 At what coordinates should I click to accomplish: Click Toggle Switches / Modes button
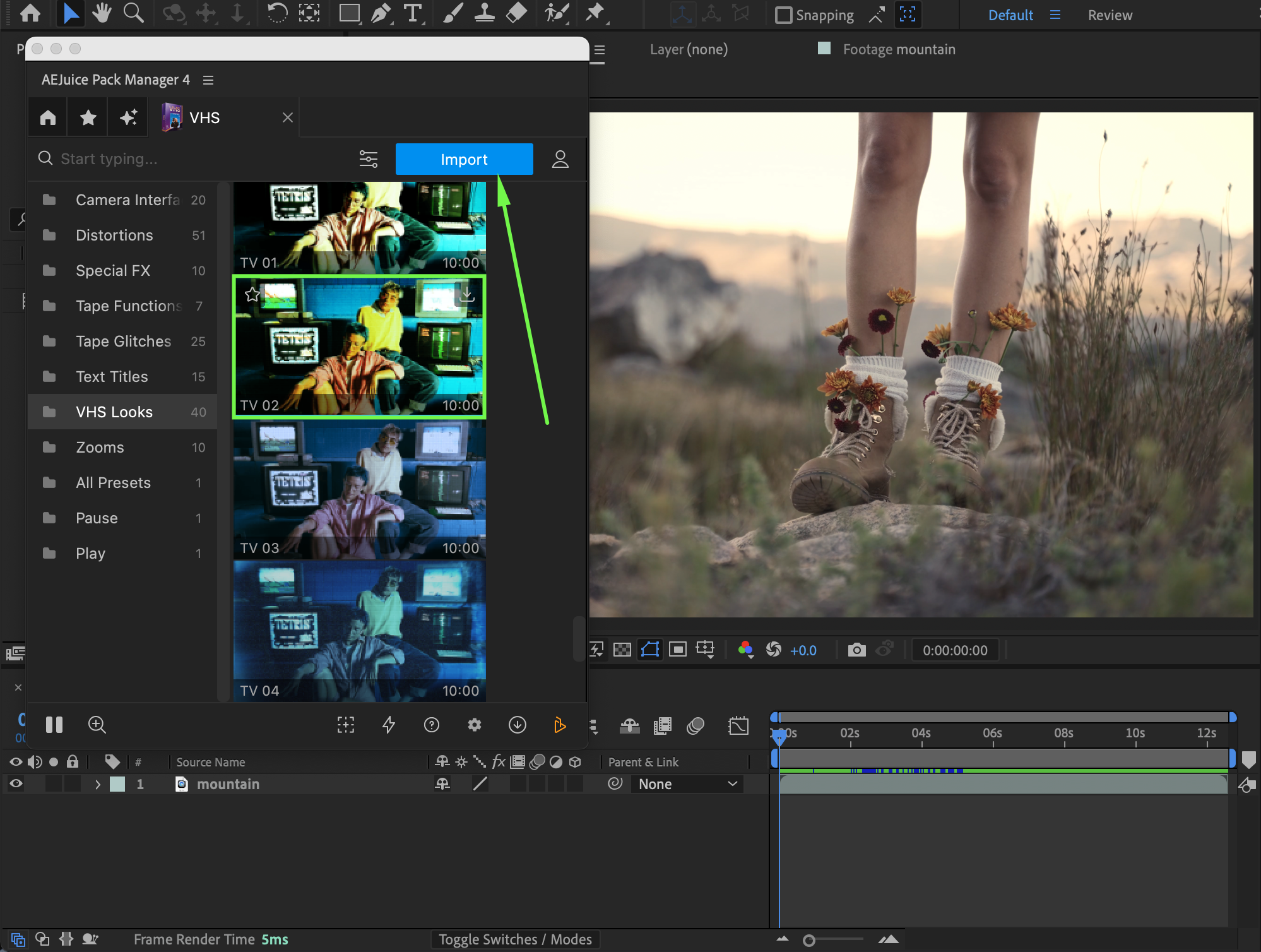coord(515,939)
